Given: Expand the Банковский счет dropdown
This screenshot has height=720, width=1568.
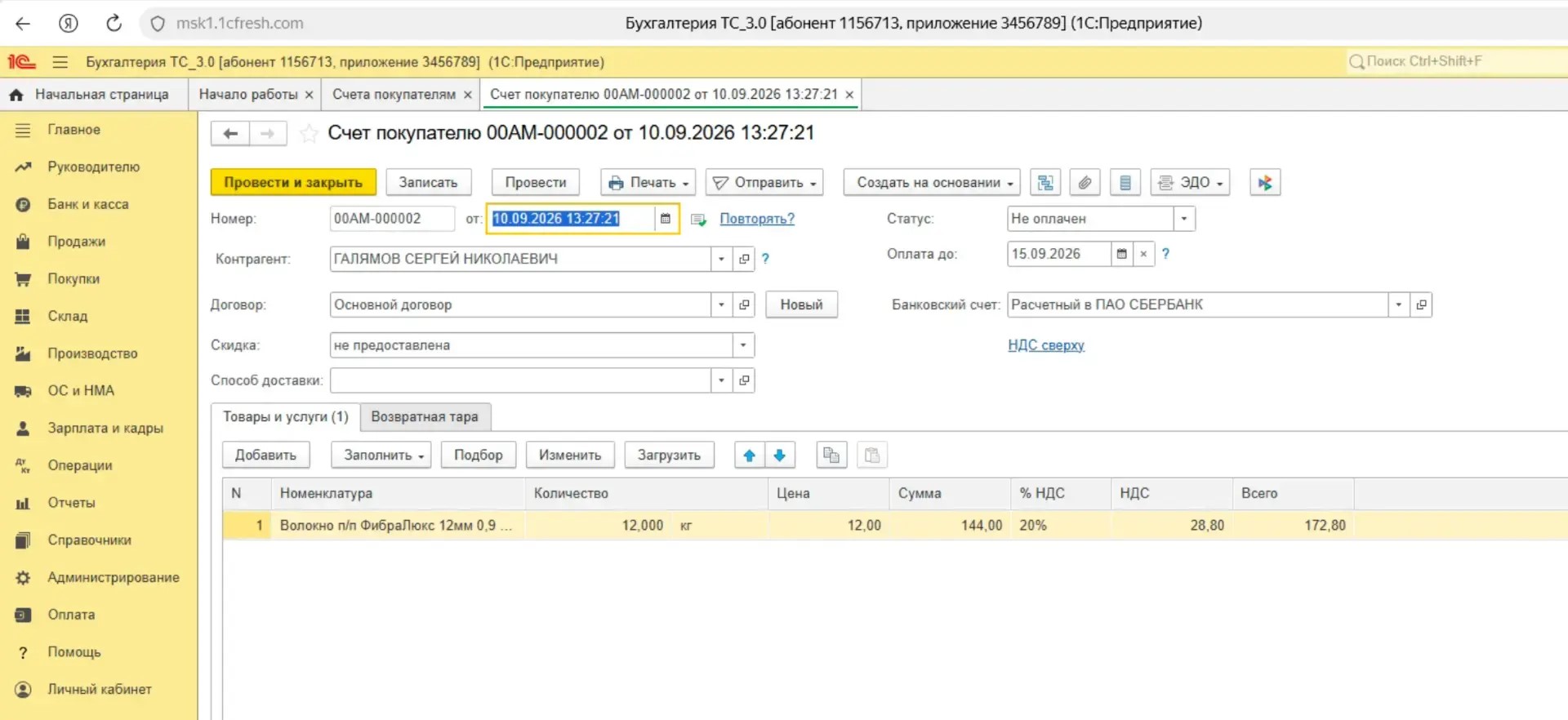Looking at the screenshot, I should click(x=1399, y=304).
